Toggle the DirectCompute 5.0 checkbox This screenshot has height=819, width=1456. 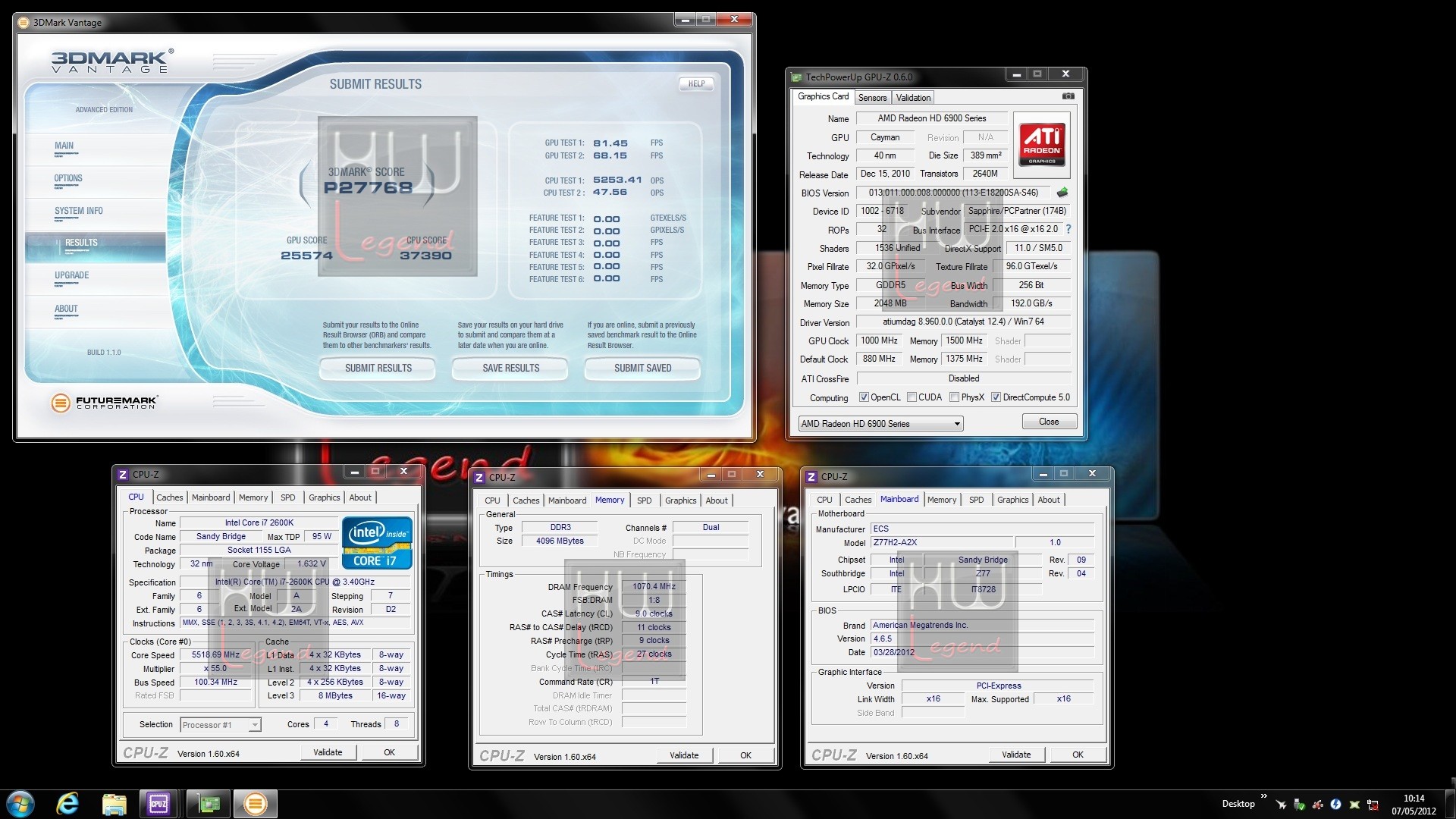pos(996,397)
